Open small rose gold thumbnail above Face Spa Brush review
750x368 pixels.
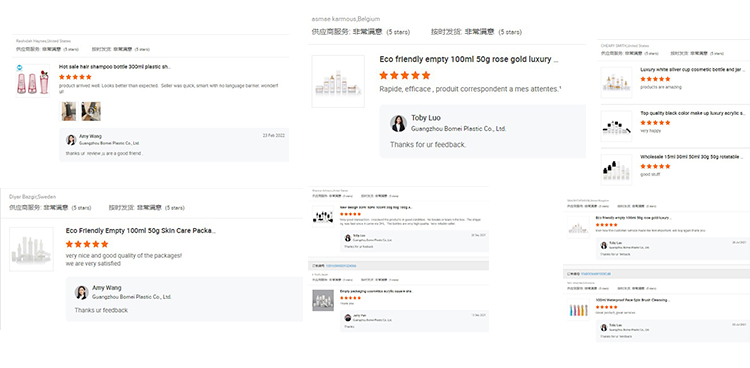[578, 227]
